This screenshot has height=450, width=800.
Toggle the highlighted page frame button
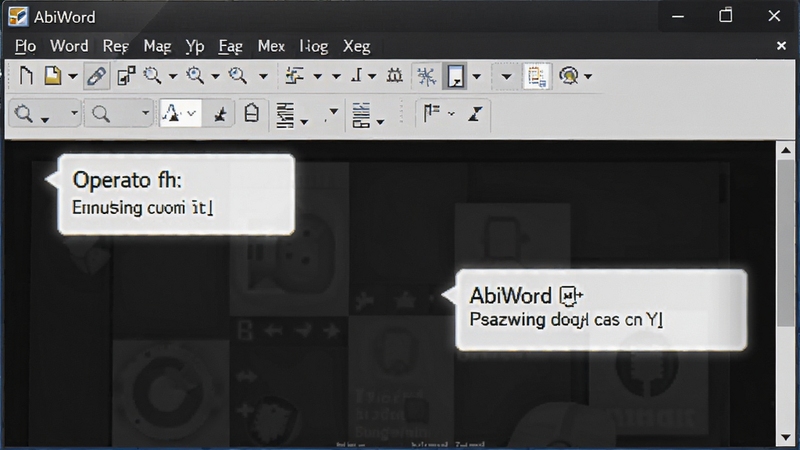455,76
